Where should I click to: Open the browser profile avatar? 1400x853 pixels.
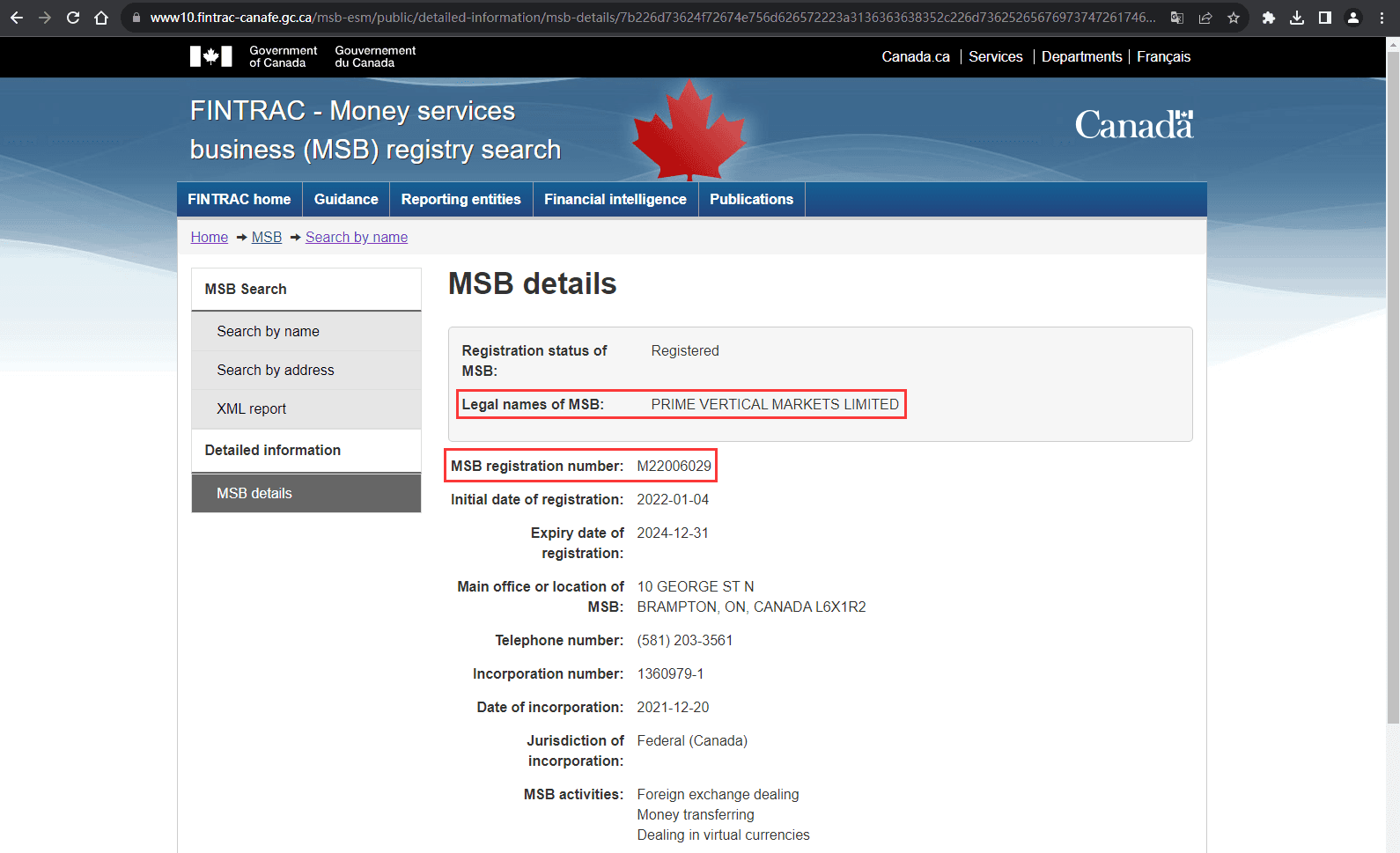coord(1353,18)
